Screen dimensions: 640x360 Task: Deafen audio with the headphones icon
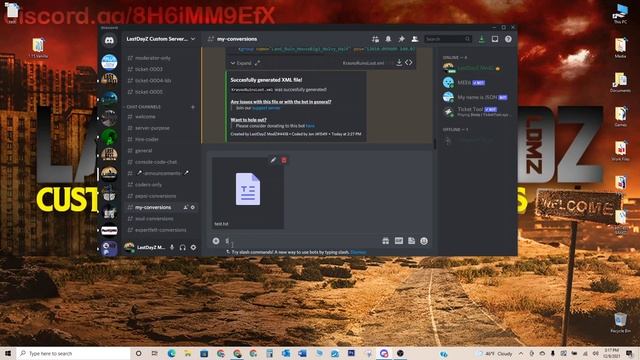click(x=182, y=247)
